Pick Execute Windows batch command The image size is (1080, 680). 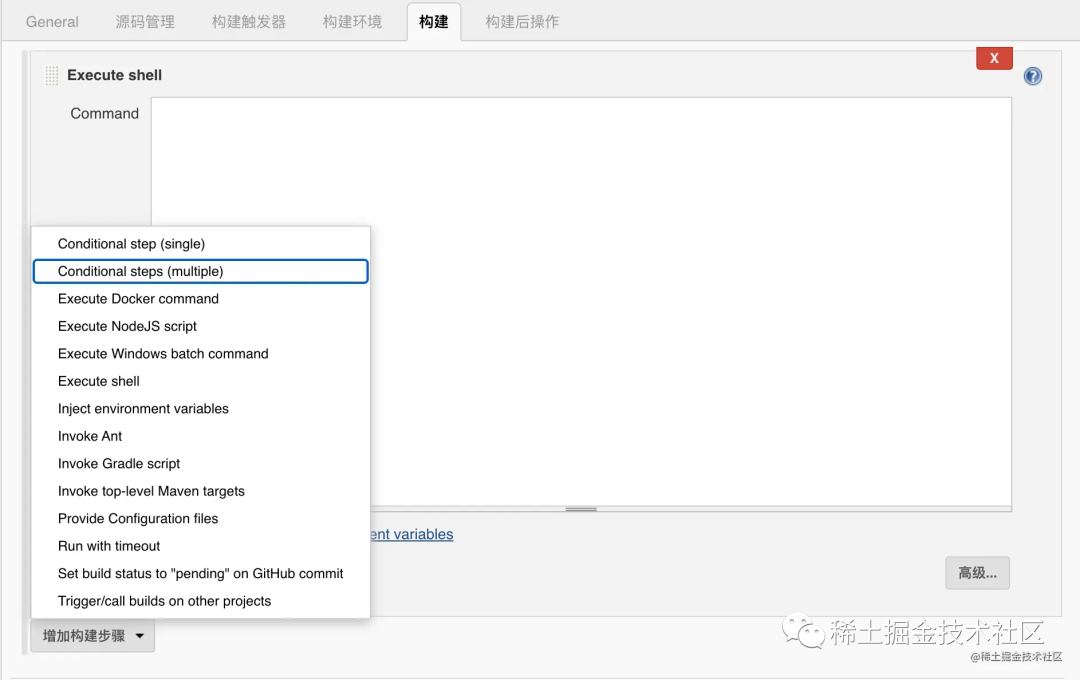[200, 354]
